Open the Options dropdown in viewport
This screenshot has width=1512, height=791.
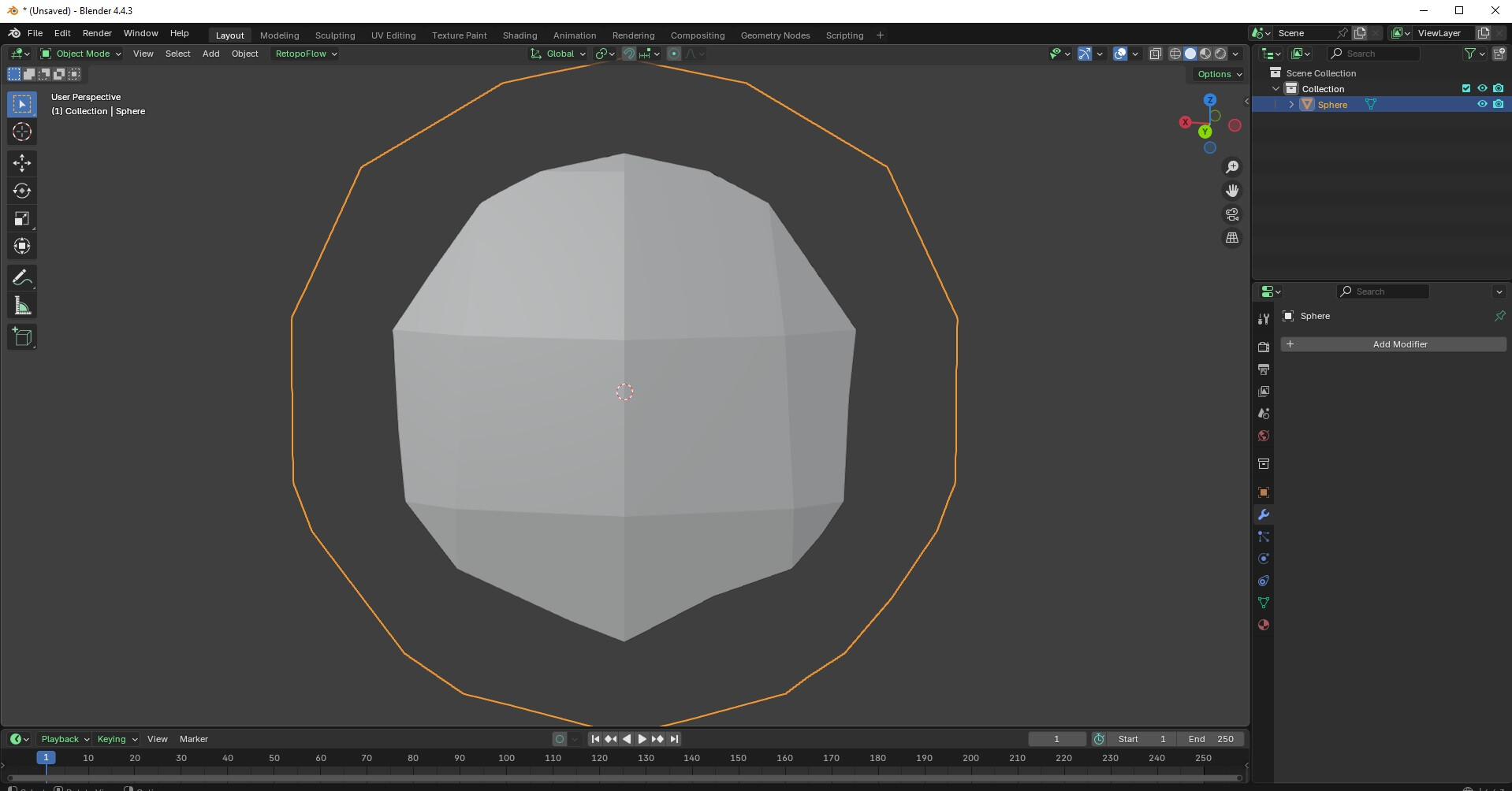click(x=1220, y=74)
